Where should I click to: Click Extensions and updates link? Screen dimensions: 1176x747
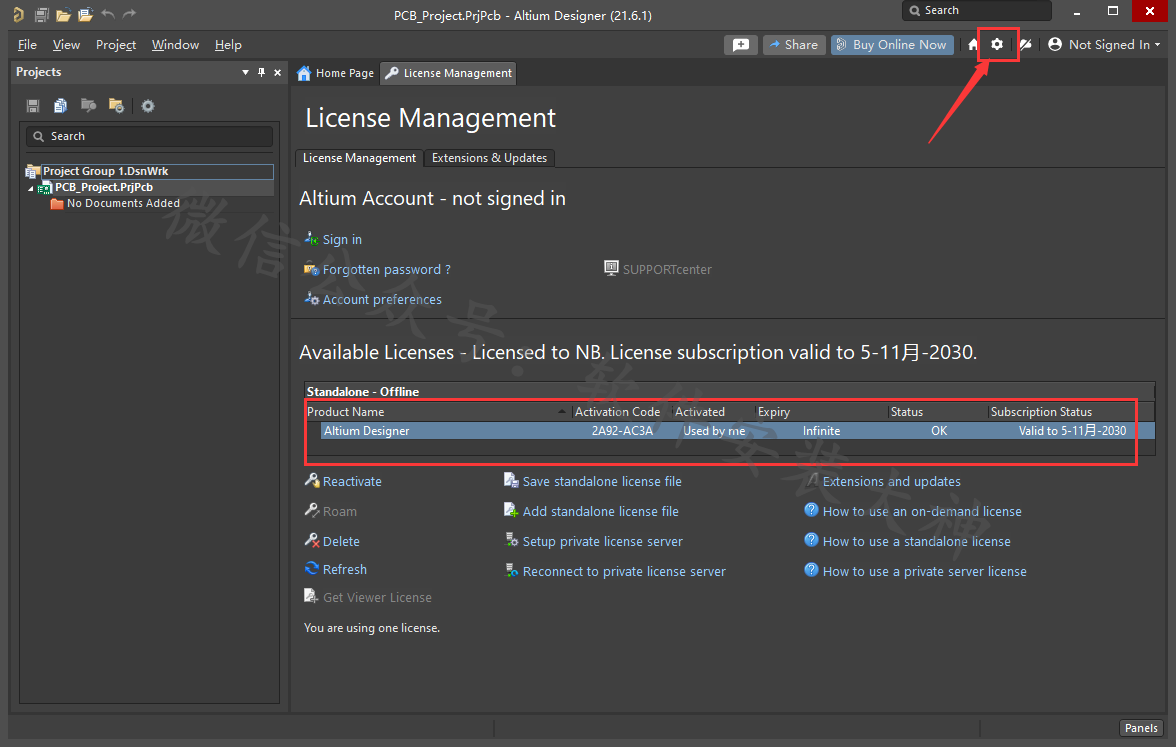coord(891,482)
